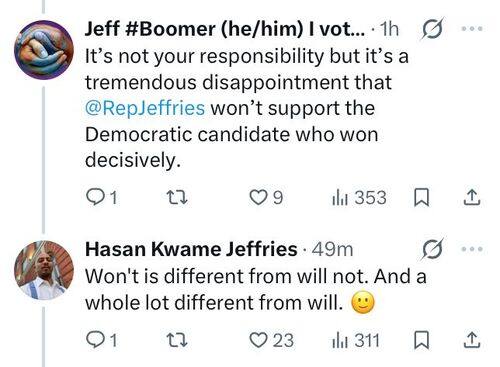Share Jeff #Boomer's tweet
Viewport: 500px width, 367px height.
tap(472, 197)
